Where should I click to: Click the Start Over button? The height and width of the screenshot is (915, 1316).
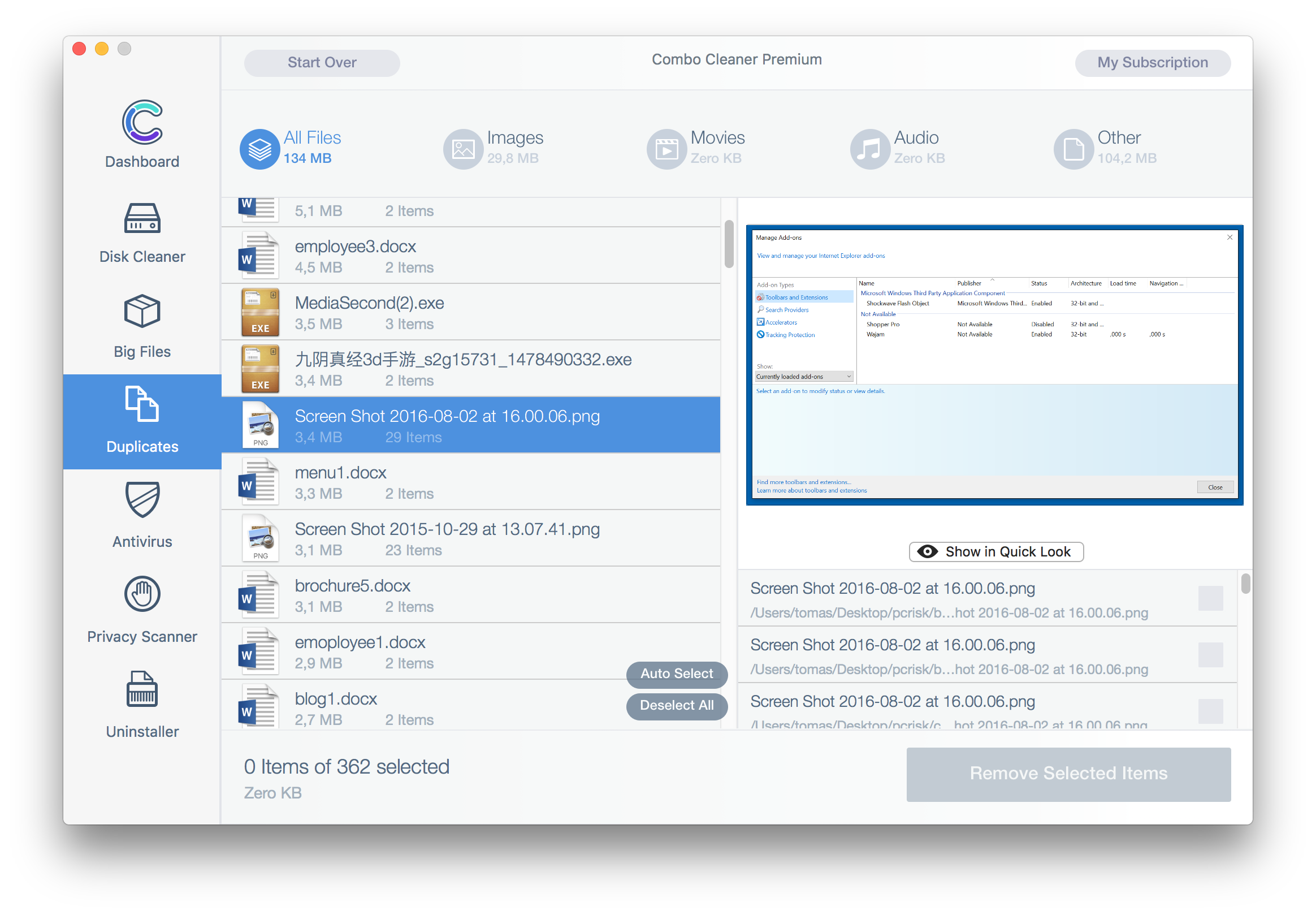[x=322, y=63]
